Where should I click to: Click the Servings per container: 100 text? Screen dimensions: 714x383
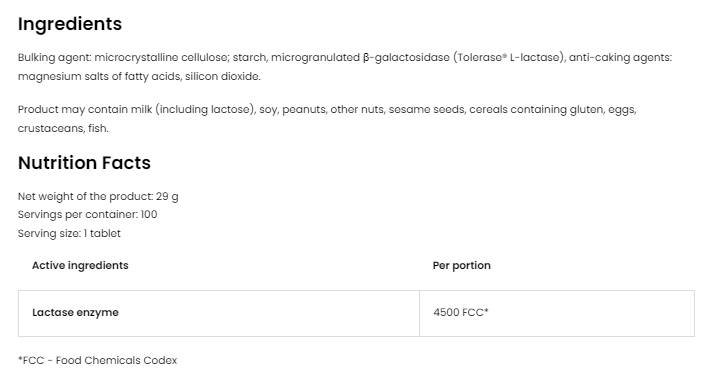click(87, 214)
